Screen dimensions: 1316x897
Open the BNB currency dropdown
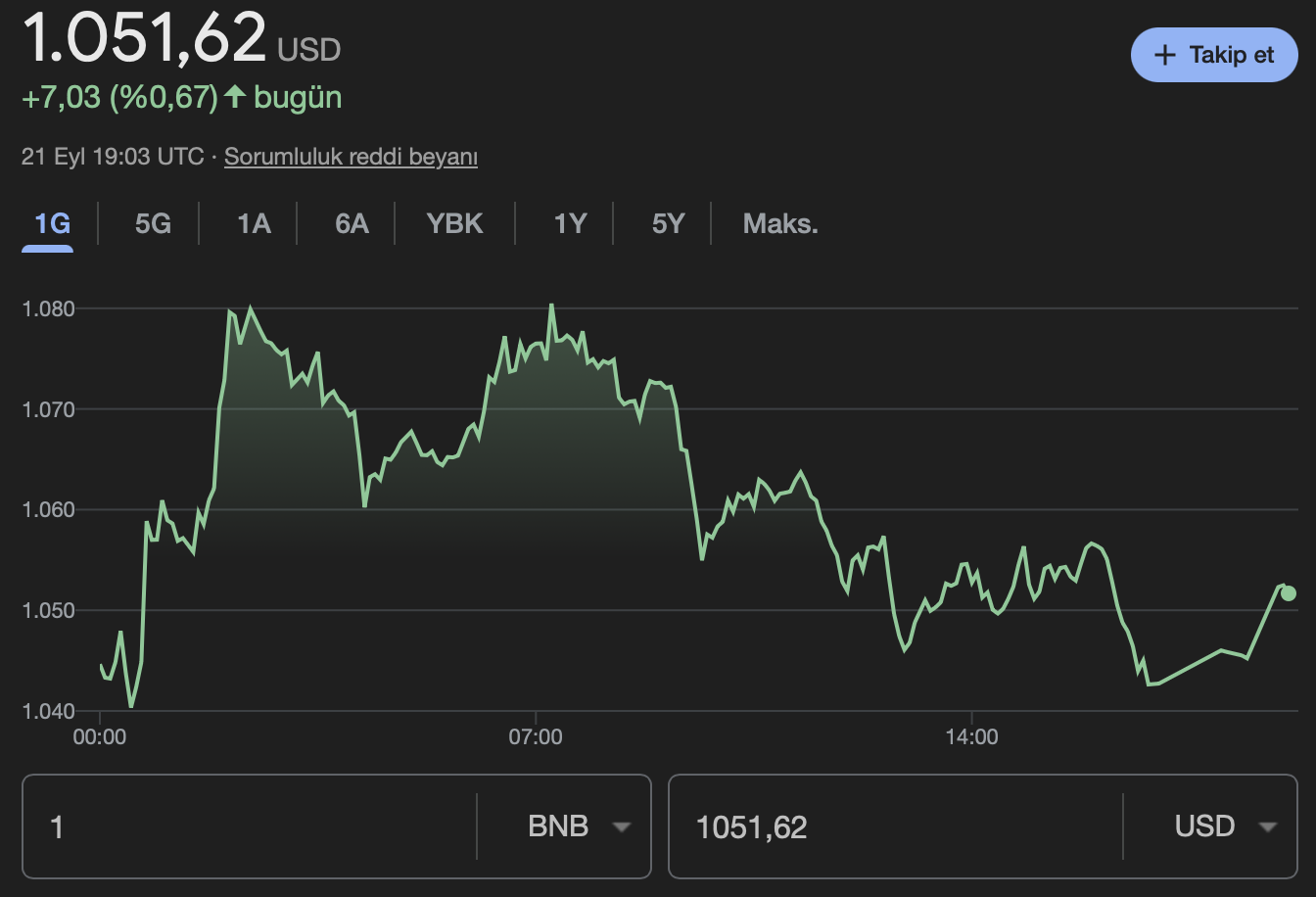pyautogui.click(x=578, y=826)
